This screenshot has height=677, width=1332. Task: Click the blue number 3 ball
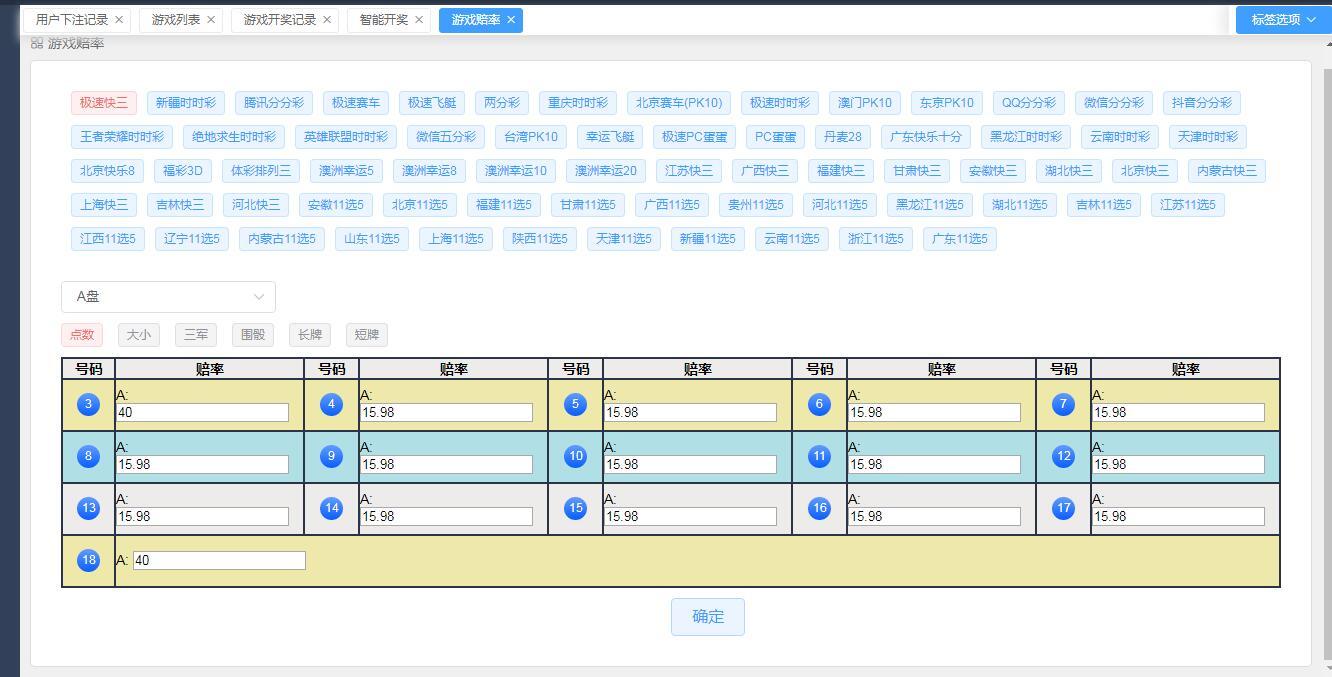point(88,405)
